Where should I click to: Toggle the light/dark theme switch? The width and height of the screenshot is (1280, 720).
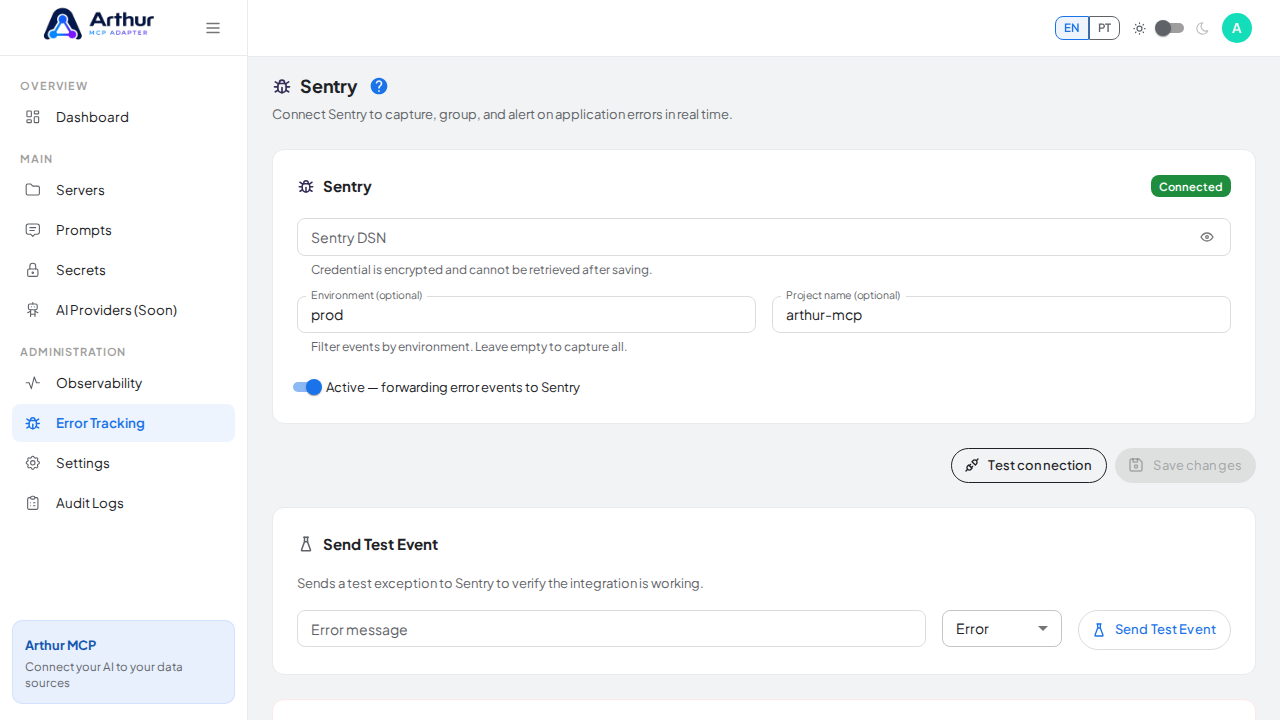pos(1169,28)
